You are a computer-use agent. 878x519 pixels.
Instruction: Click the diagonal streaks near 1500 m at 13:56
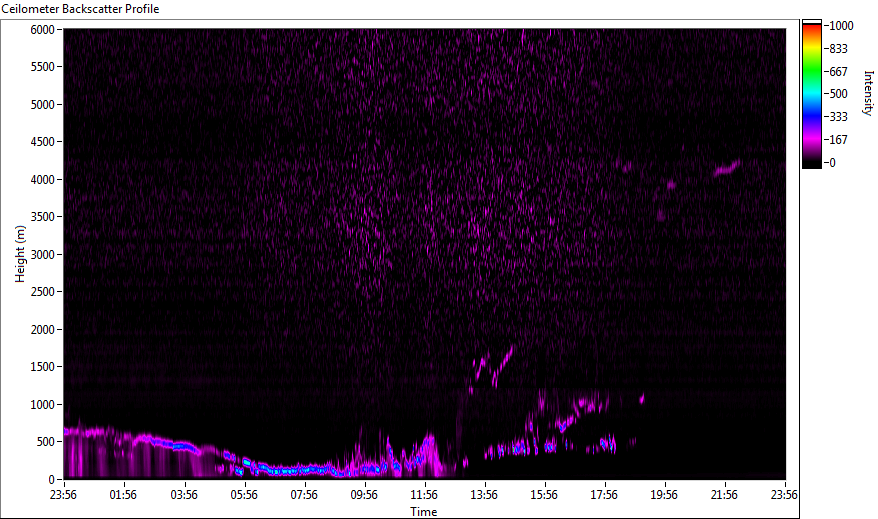tap(493, 368)
